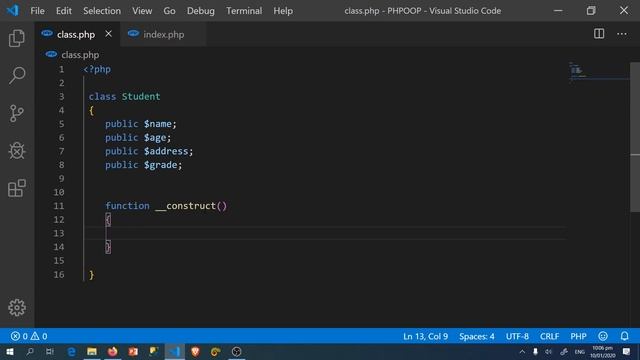
Task: Open the editor More Actions ellipsis
Action: click(622, 34)
